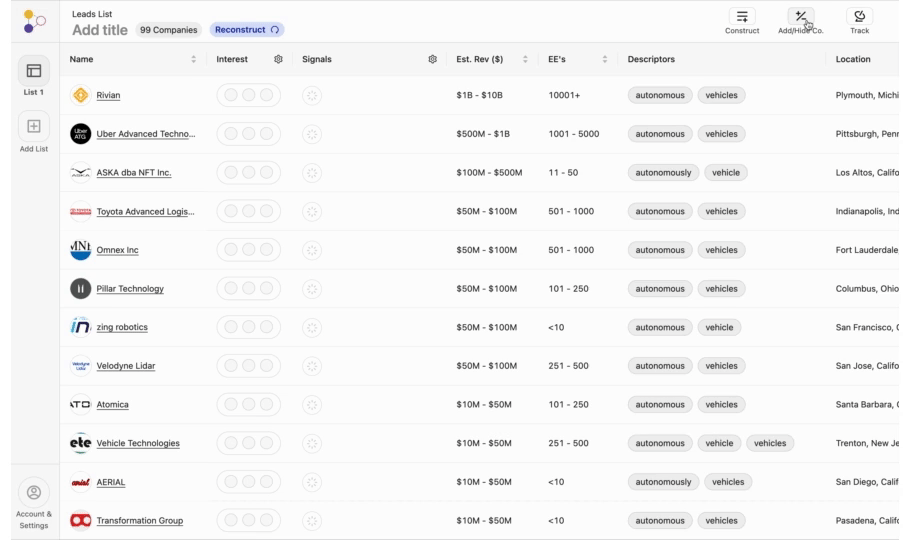
Task: Select first interest circle for zing robotics
Action: pos(231,327)
